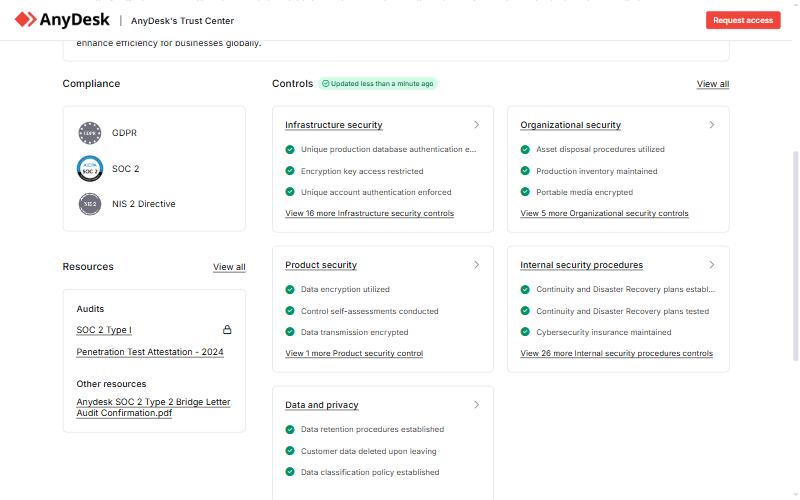This screenshot has height=500, width=800.
Task: Click the Portable media encrypted item
Action: tap(585, 192)
